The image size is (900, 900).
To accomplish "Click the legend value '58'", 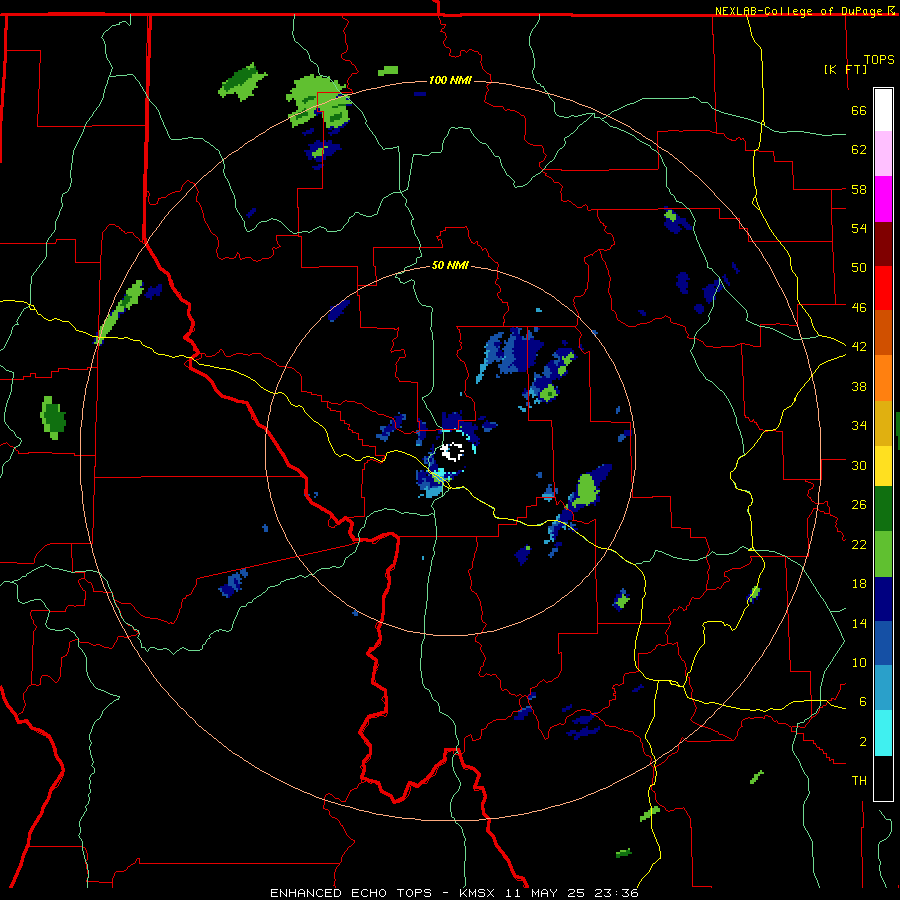I will click(859, 189).
